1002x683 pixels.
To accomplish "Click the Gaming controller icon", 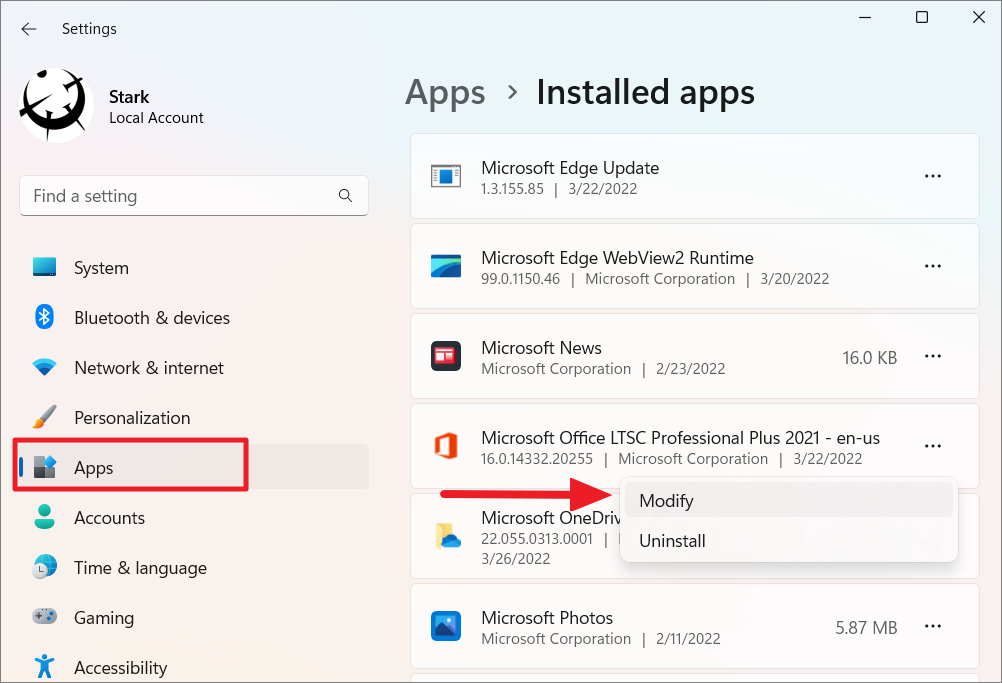I will point(44,617).
